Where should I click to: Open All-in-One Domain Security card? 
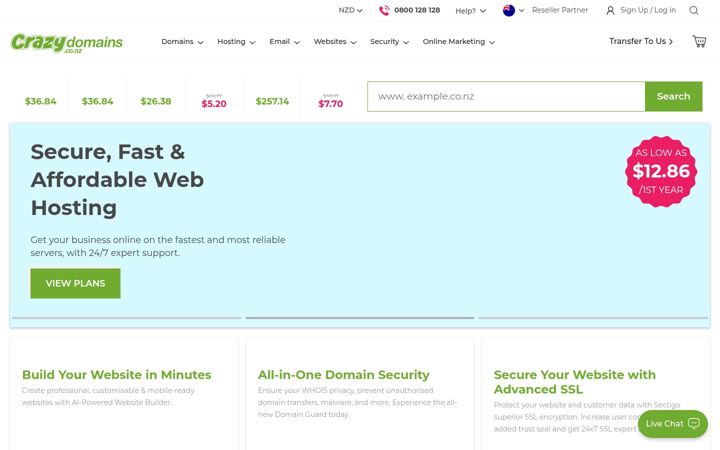pos(360,394)
